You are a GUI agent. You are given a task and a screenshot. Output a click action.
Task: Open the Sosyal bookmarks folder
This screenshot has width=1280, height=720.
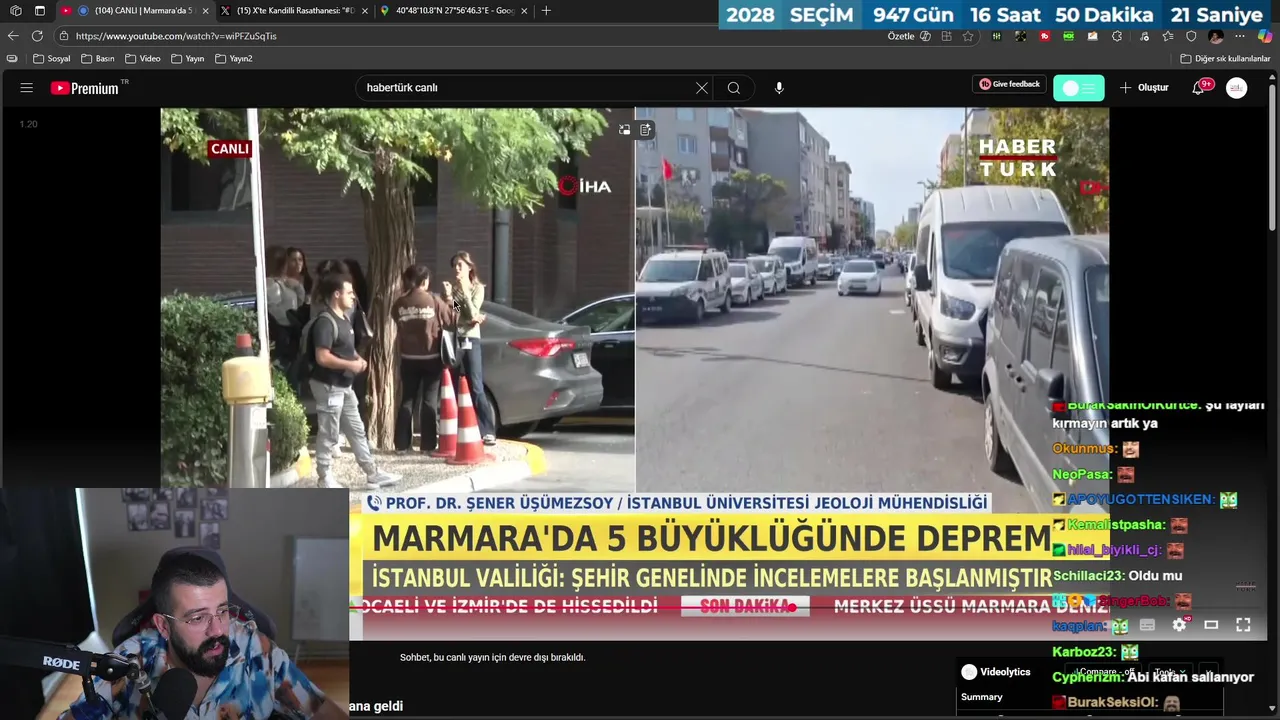pyautogui.click(x=52, y=59)
